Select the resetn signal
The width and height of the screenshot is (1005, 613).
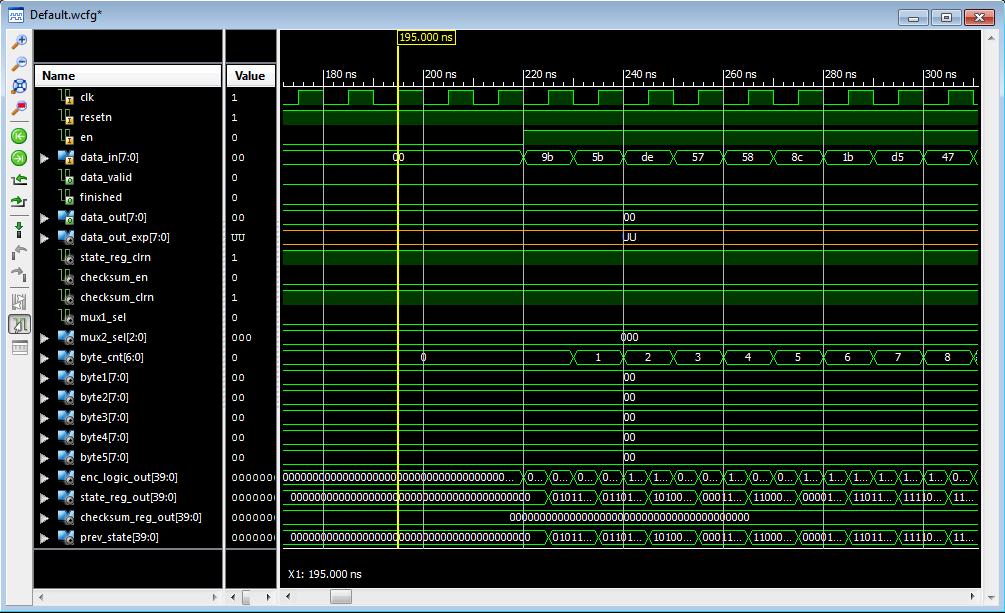[96, 117]
